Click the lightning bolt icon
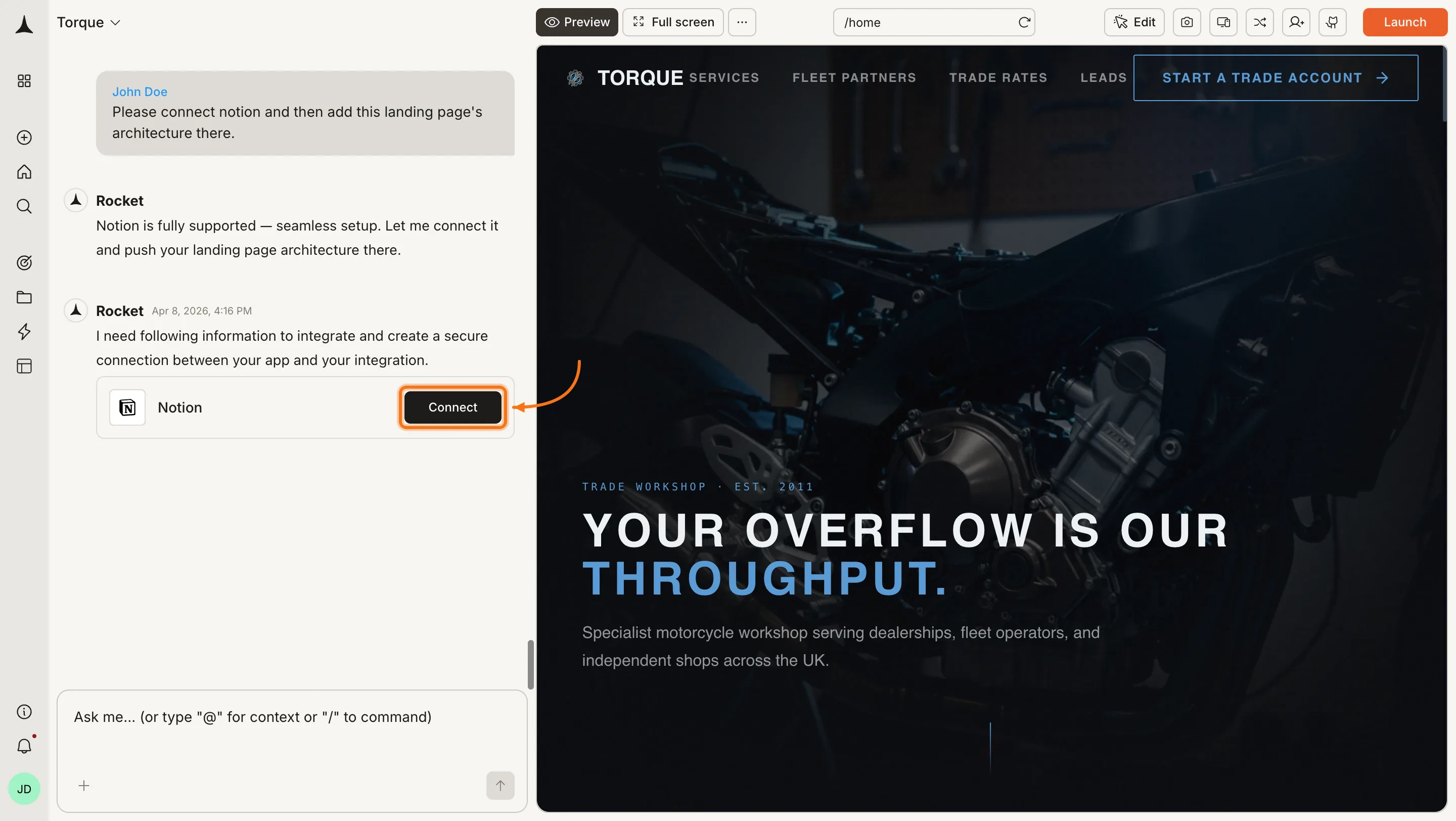This screenshot has height=821, width=1456. pyautogui.click(x=24, y=332)
